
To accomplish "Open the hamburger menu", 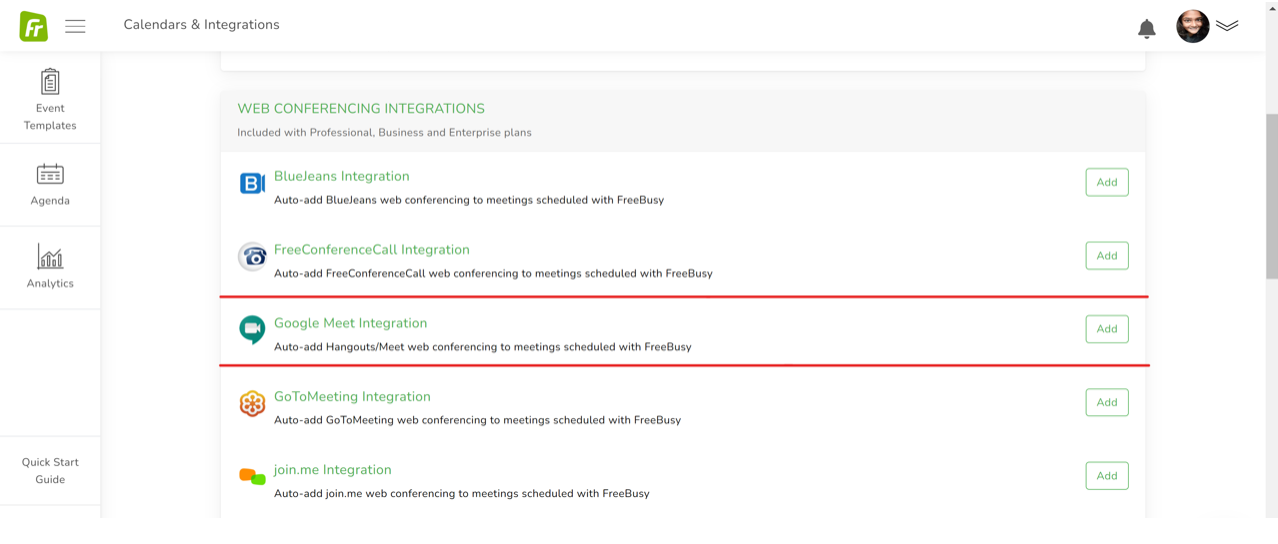I will point(75,26).
